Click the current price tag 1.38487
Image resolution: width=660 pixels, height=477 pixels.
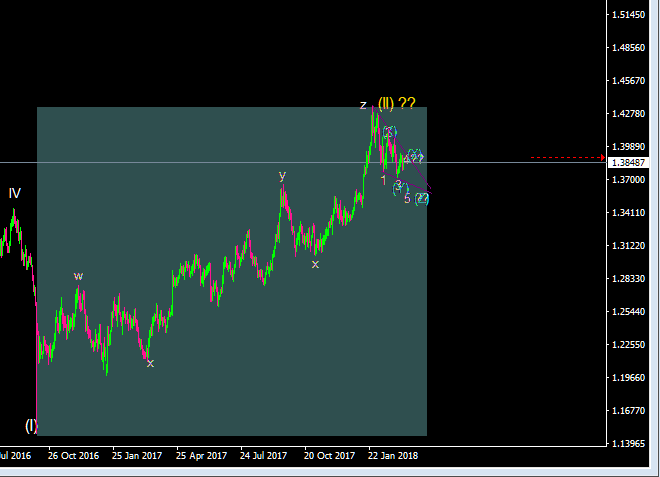630,162
